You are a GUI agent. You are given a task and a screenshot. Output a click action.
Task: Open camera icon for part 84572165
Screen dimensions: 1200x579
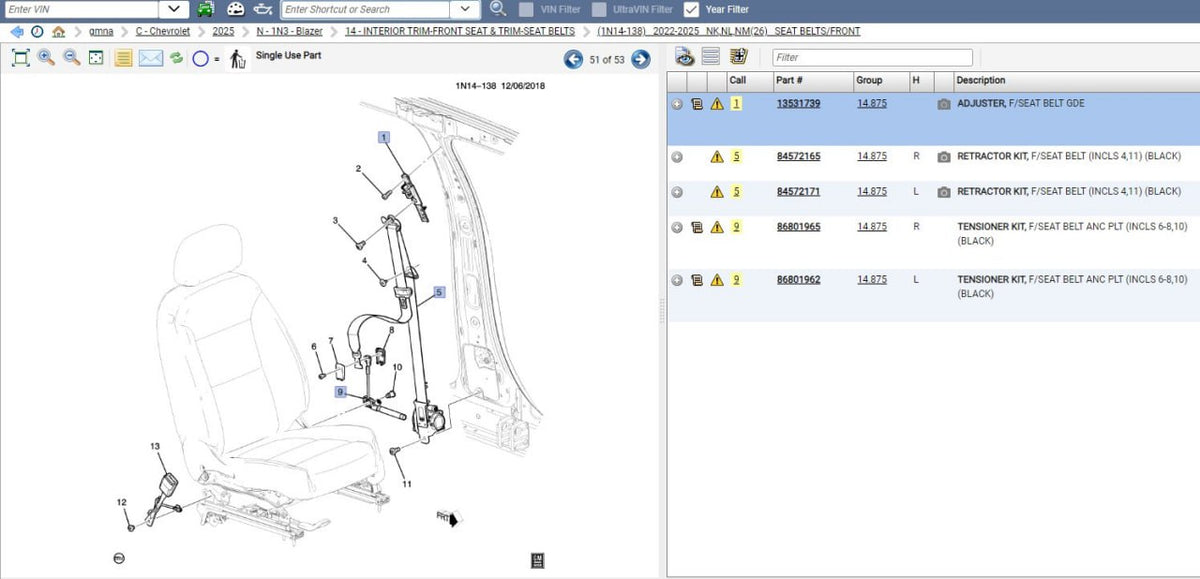coord(943,157)
